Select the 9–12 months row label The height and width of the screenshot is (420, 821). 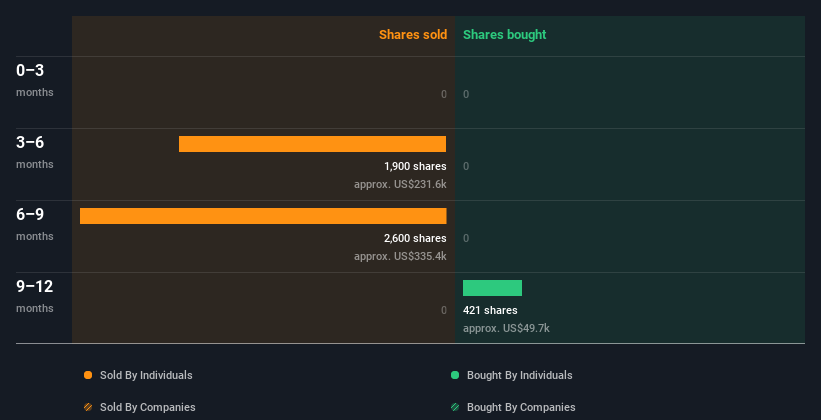[x=35, y=296]
